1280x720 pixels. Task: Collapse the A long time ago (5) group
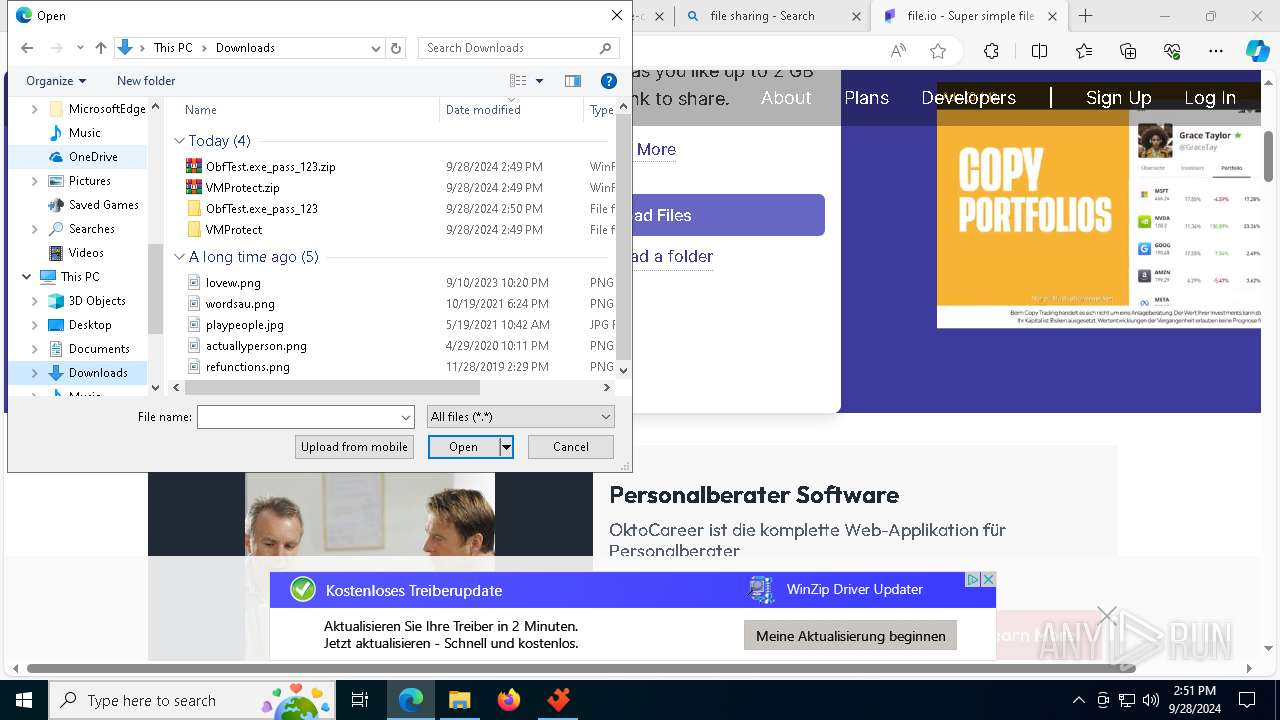(x=180, y=257)
